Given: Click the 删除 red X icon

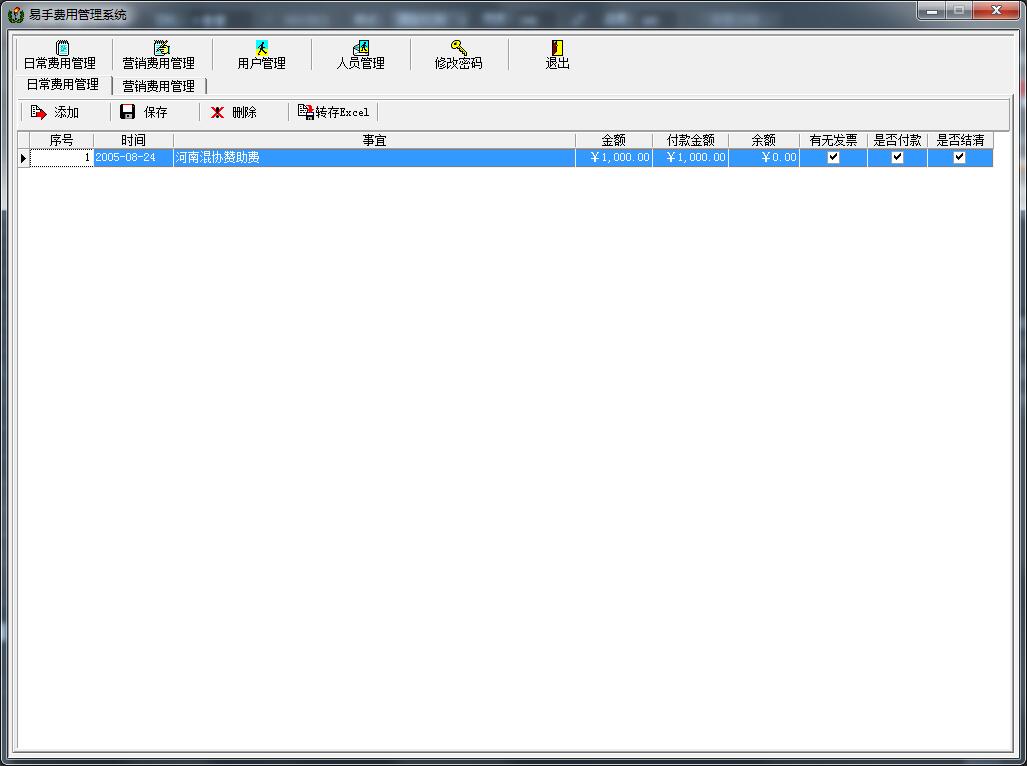Looking at the screenshot, I should coord(217,113).
